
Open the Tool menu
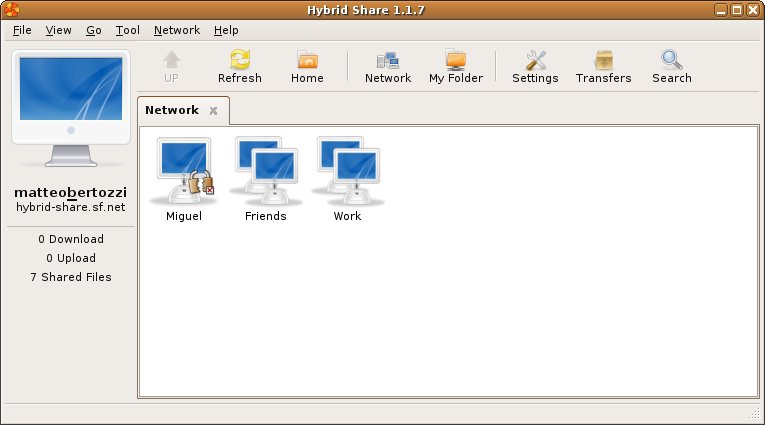click(x=127, y=30)
